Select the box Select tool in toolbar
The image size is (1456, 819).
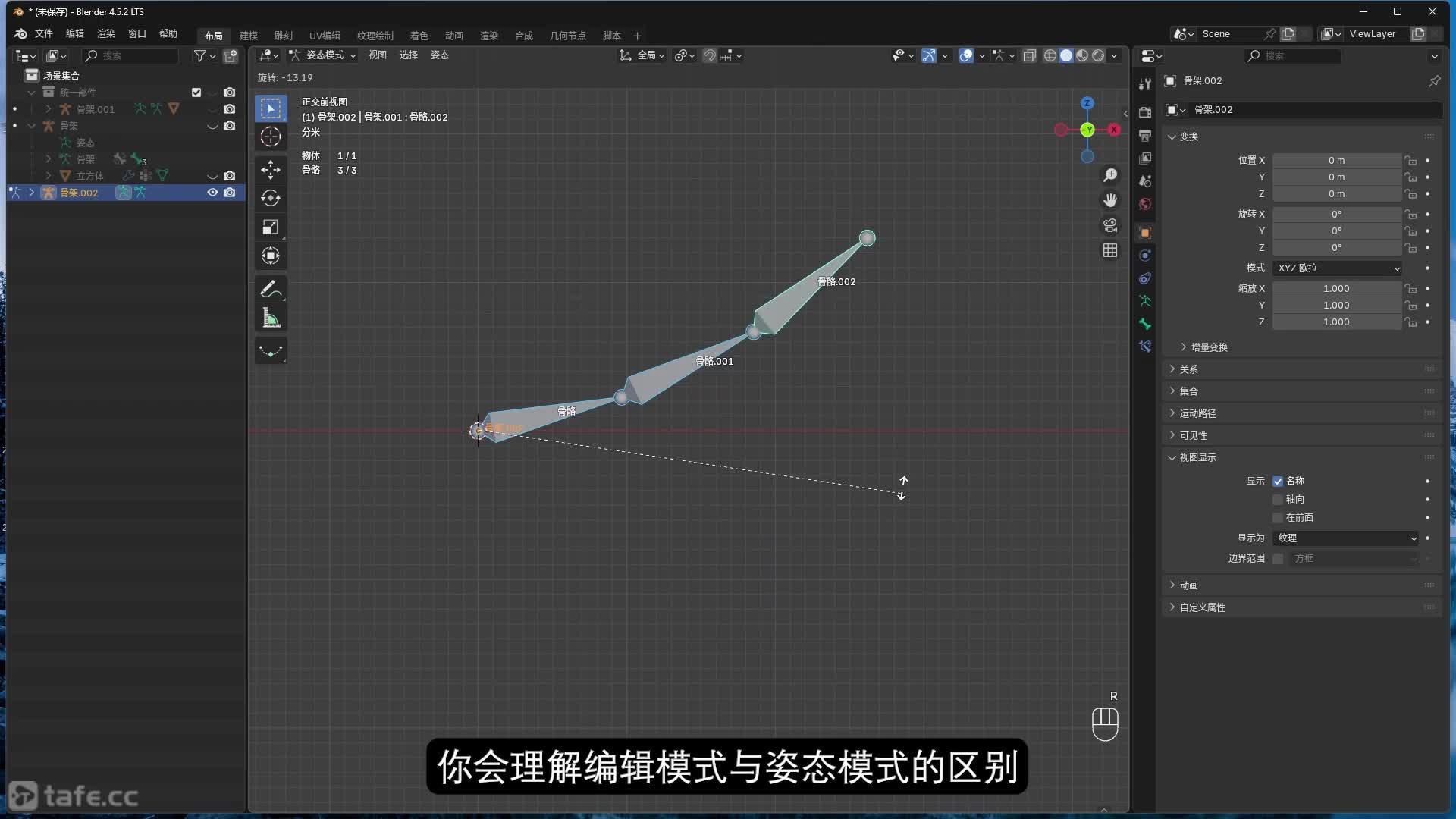[271, 108]
